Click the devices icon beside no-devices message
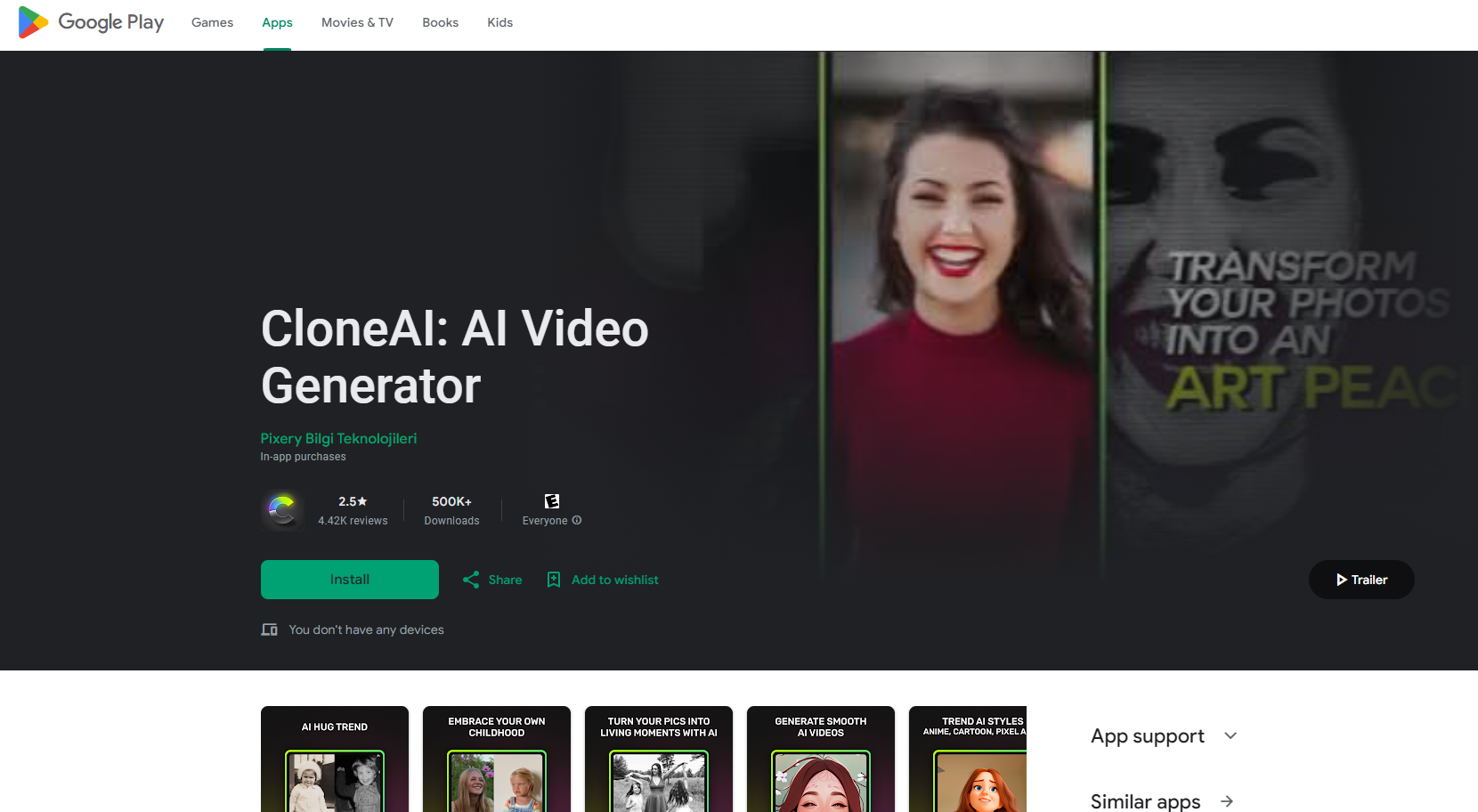1478x812 pixels. [x=269, y=629]
